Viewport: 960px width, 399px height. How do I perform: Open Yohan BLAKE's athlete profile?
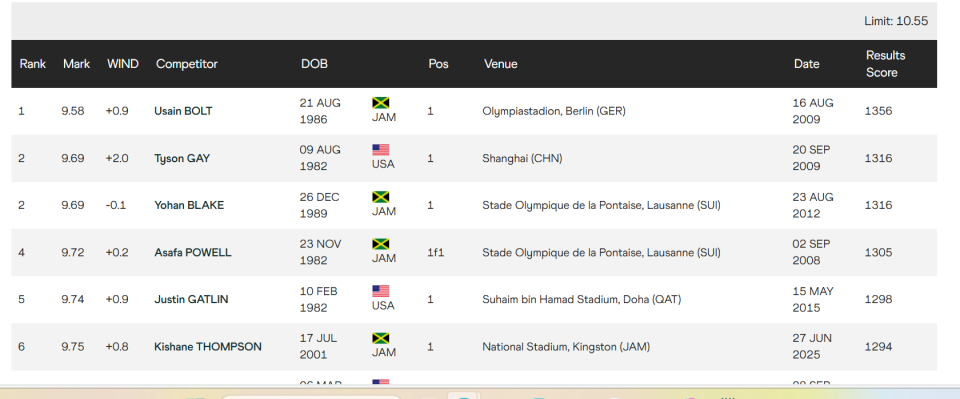[x=189, y=206]
